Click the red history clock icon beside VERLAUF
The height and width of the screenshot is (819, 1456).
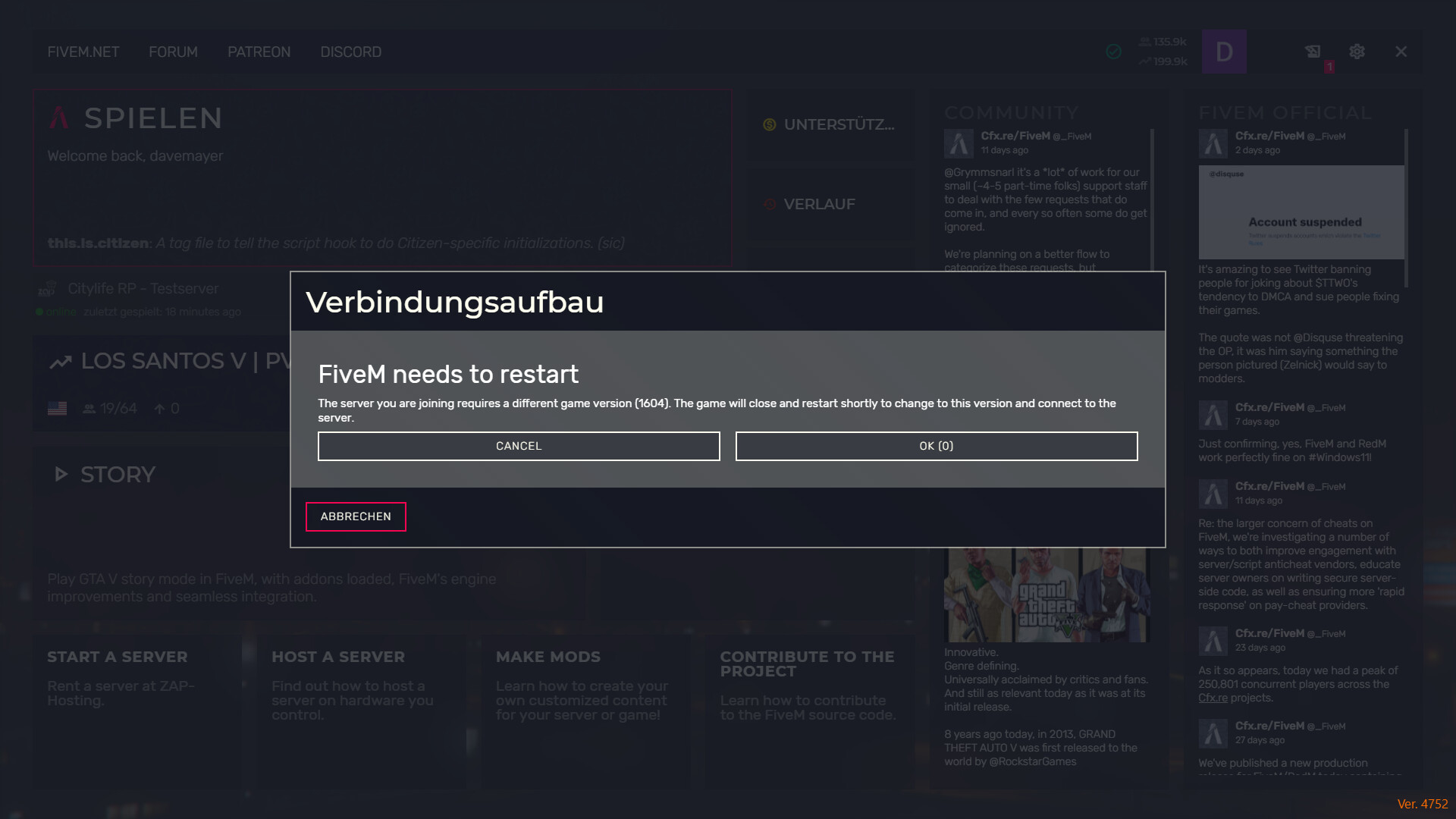click(x=768, y=203)
